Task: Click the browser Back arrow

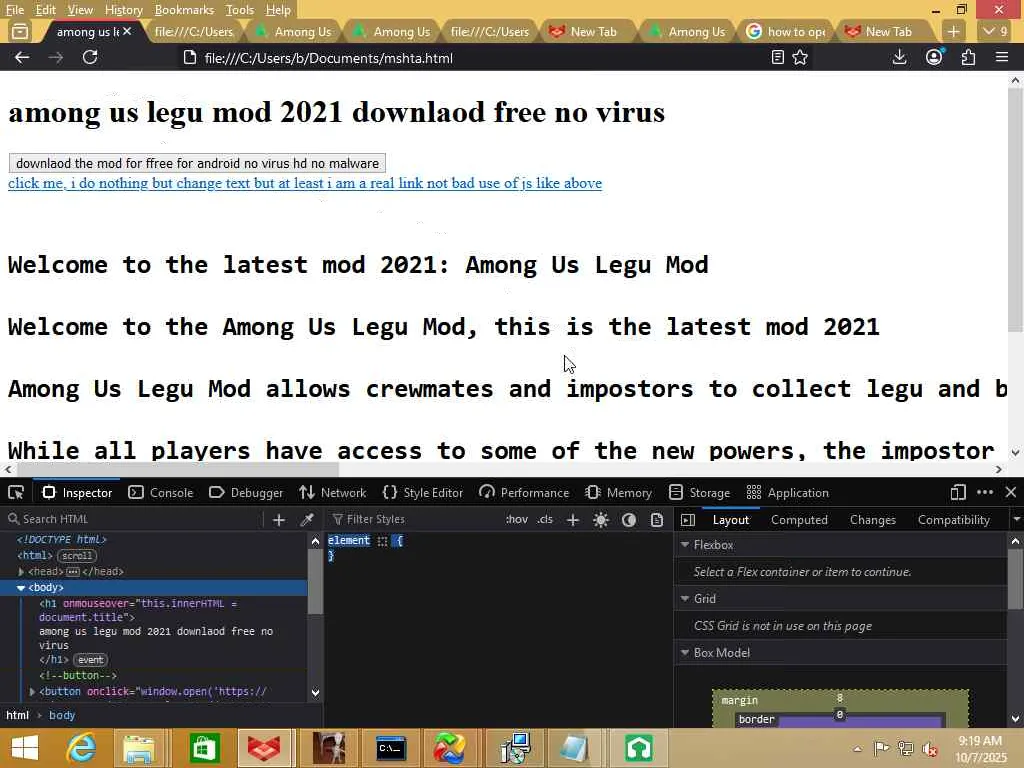Action: pos(22,57)
